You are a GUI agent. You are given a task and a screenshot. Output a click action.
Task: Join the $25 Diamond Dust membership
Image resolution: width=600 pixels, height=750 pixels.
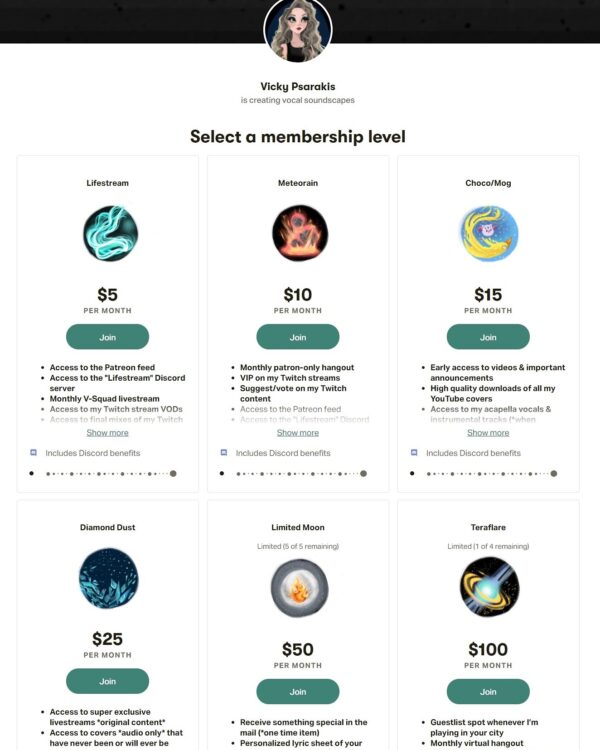coord(108,681)
